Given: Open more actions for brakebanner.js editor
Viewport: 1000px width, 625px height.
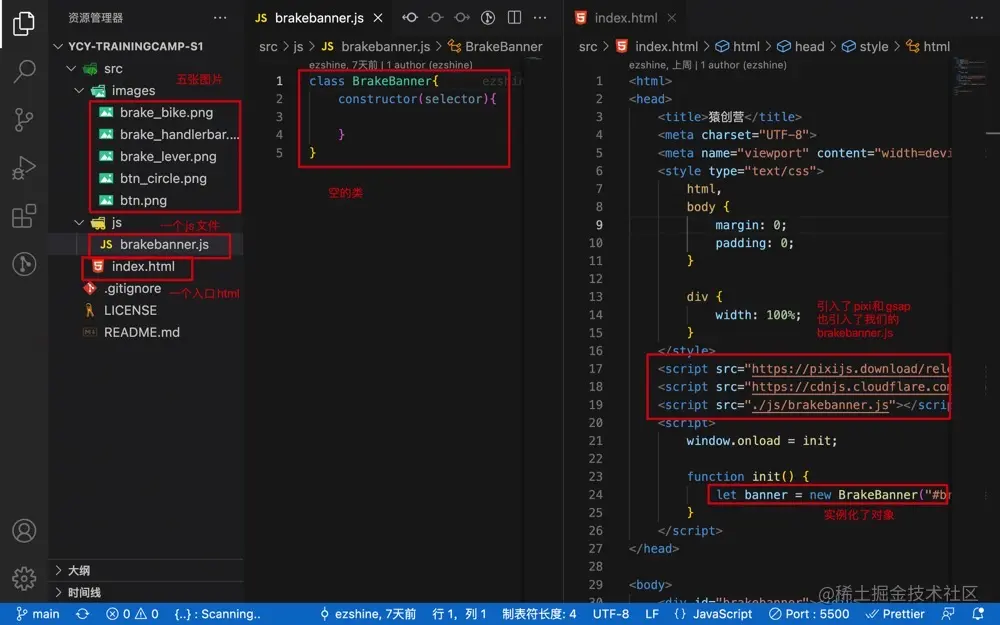Looking at the screenshot, I should pos(540,18).
